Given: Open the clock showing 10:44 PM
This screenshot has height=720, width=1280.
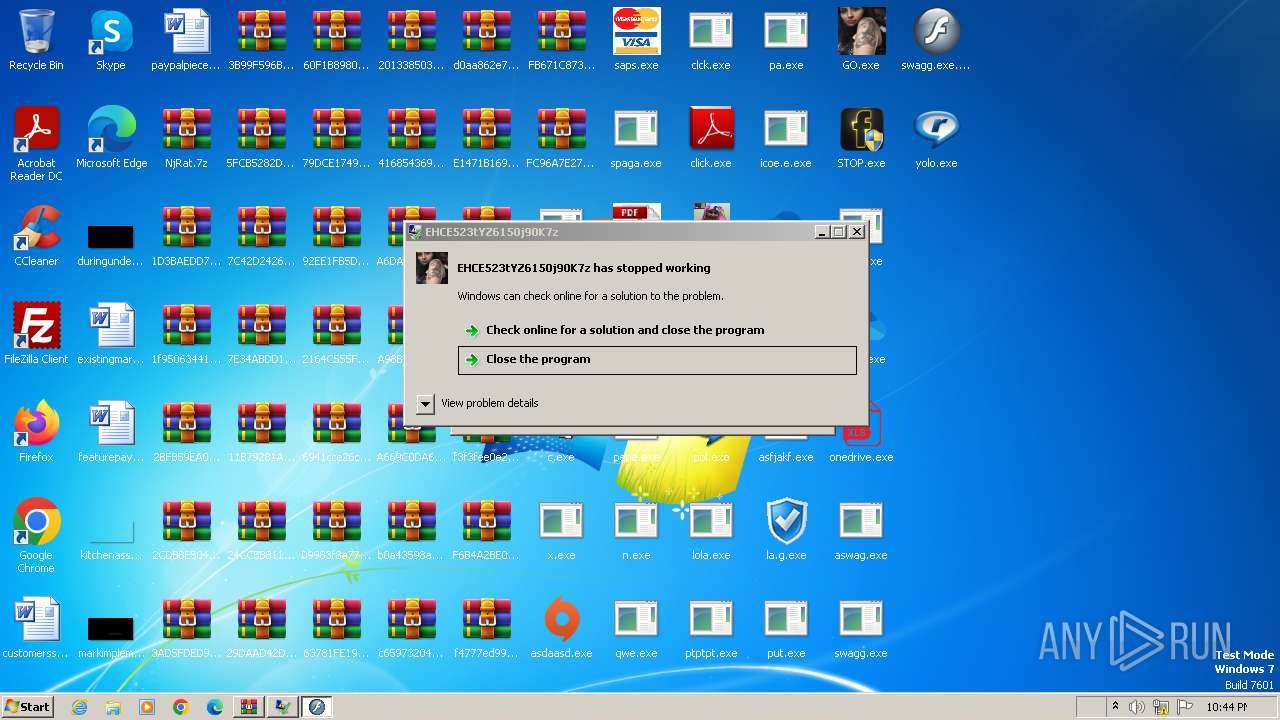Looking at the screenshot, I should [1226, 707].
